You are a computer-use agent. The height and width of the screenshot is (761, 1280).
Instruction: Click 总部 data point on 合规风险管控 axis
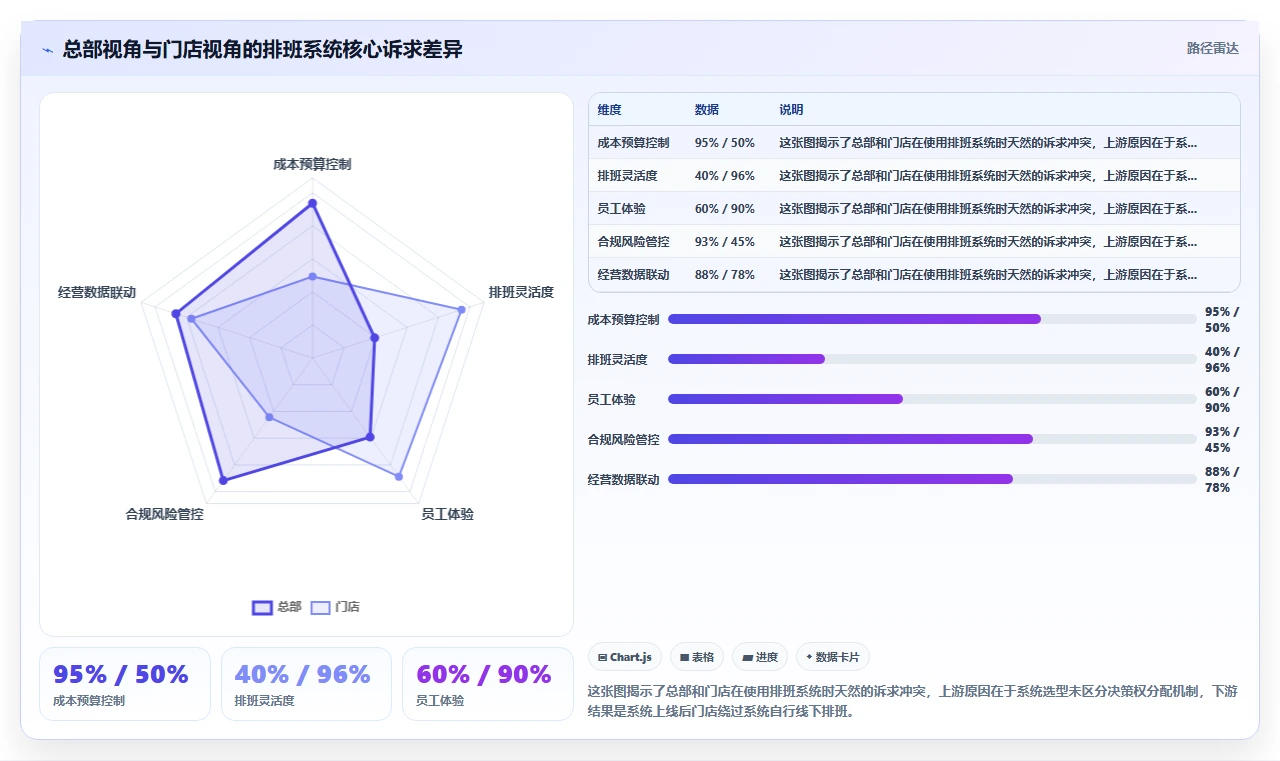point(222,481)
